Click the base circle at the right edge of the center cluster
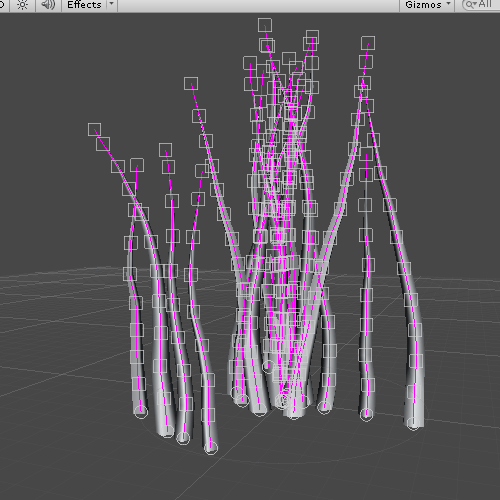This screenshot has width=500, height=500. click(x=324, y=407)
